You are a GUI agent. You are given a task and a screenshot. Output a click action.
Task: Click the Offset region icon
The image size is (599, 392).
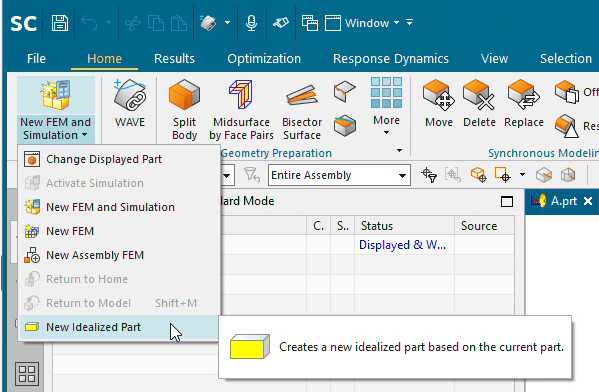tap(567, 92)
